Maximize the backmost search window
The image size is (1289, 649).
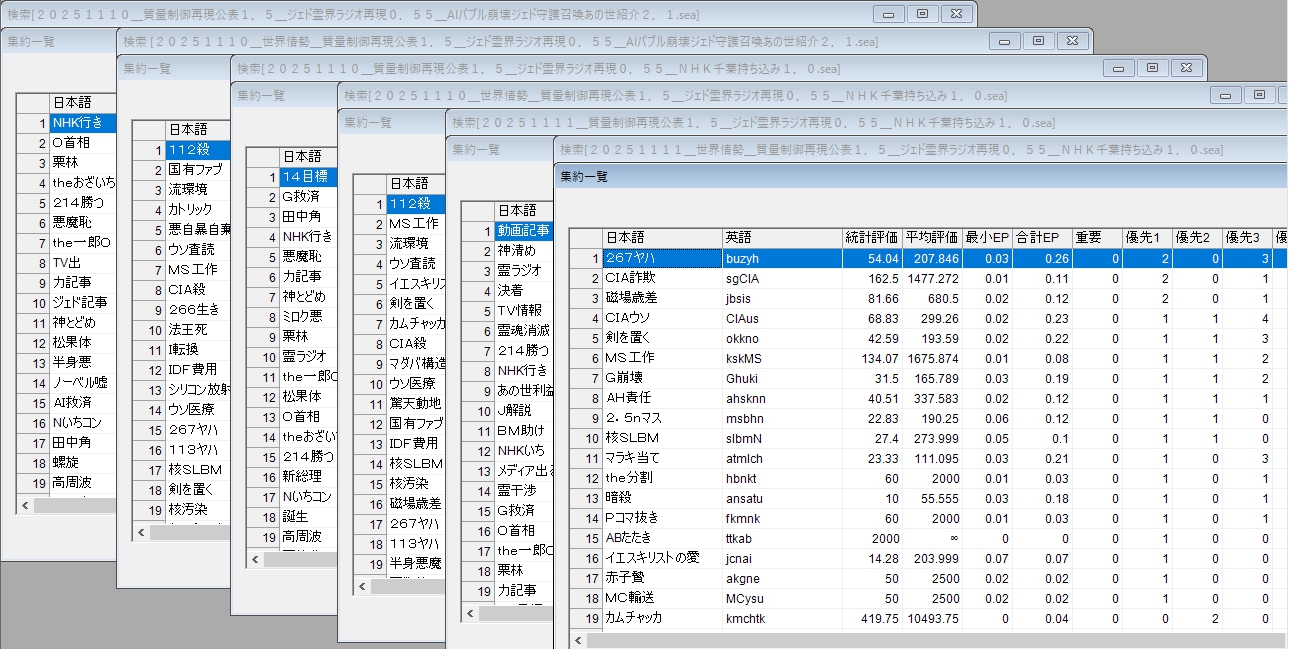pos(922,14)
